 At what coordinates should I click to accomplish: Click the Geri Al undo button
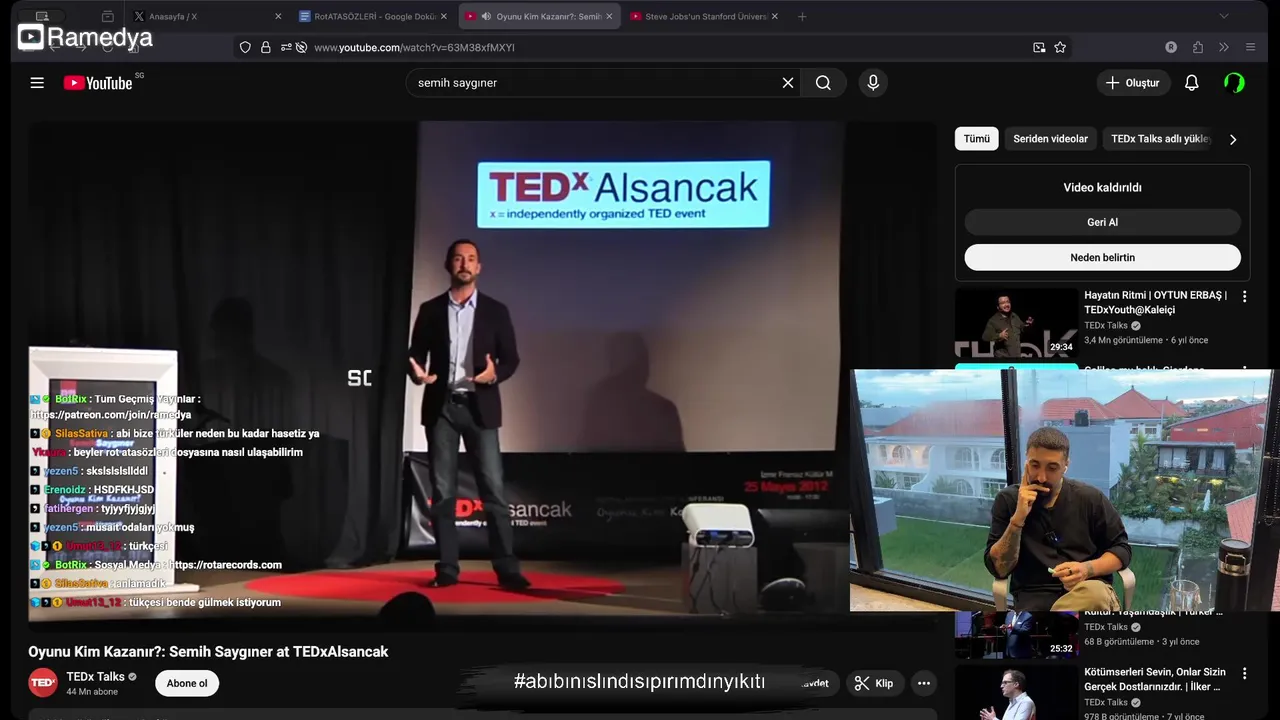pyautogui.click(x=1103, y=222)
